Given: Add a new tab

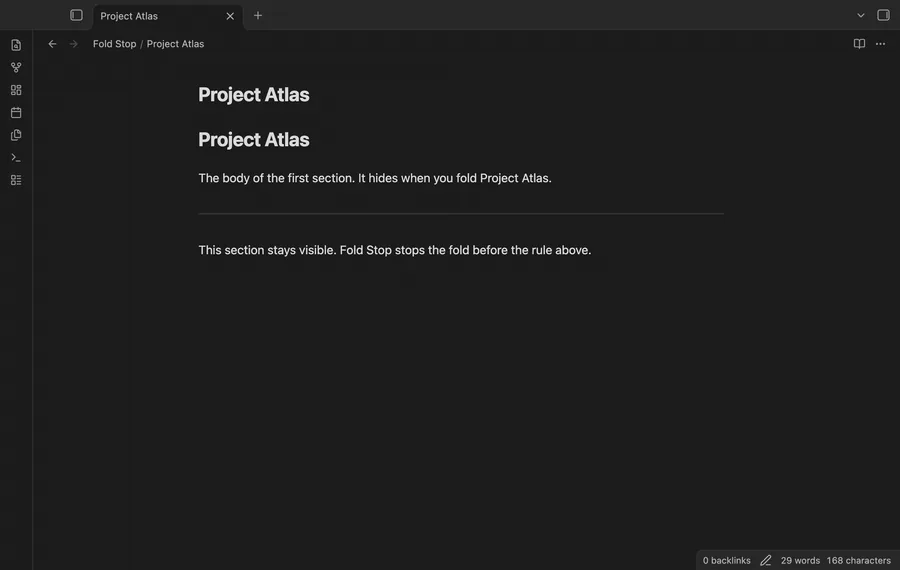Looking at the screenshot, I should [258, 15].
